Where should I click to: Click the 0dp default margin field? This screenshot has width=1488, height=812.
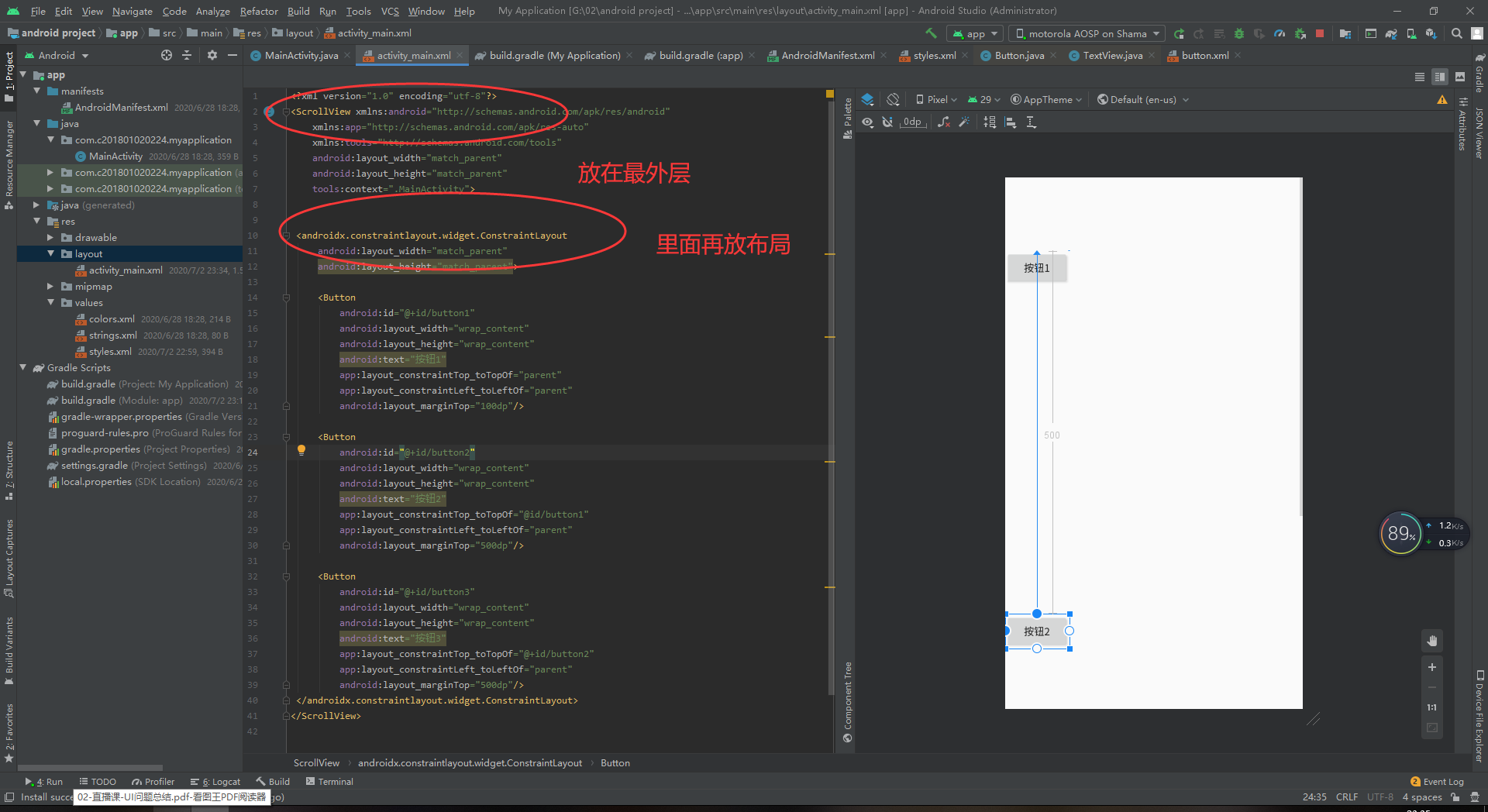click(x=912, y=122)
